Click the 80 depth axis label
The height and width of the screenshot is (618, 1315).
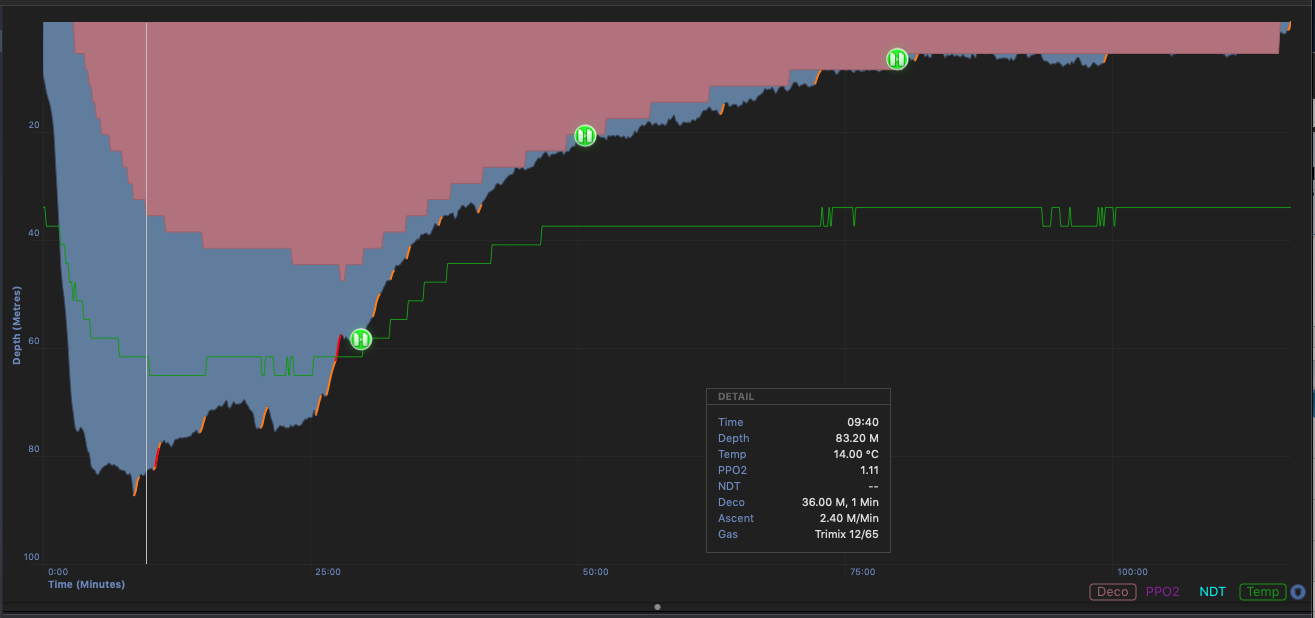(33, 449)
